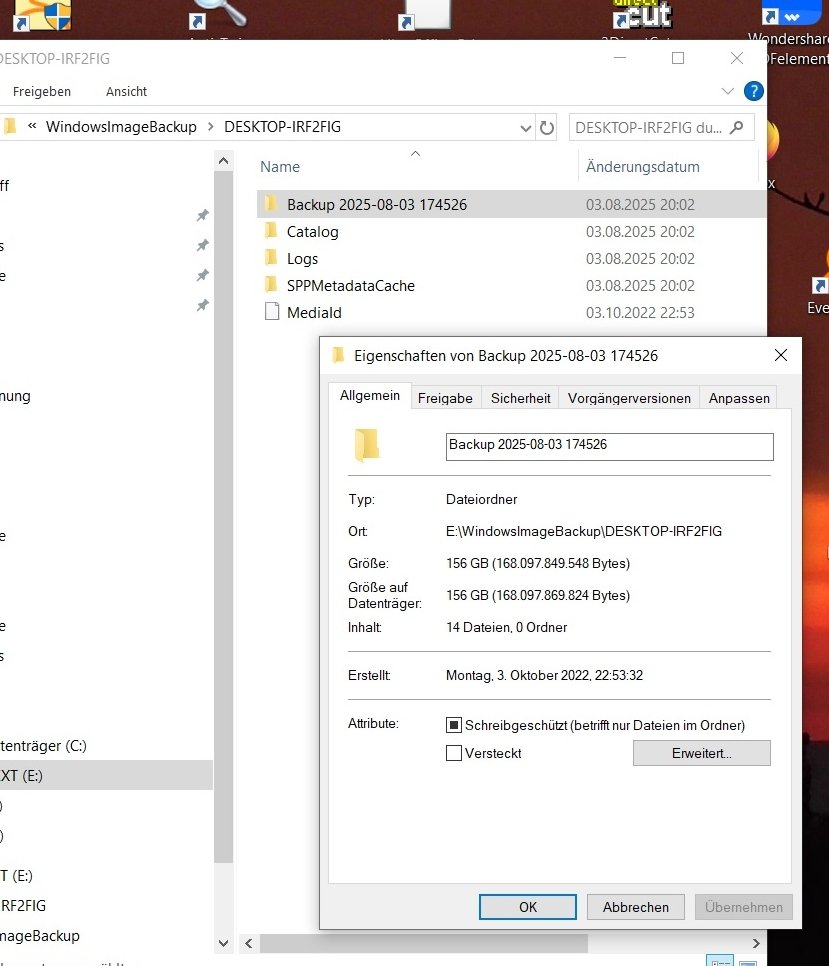Select the RF2FIG folder in navigation tree
The width and height of the screenshot is (829, 966).
23,905
